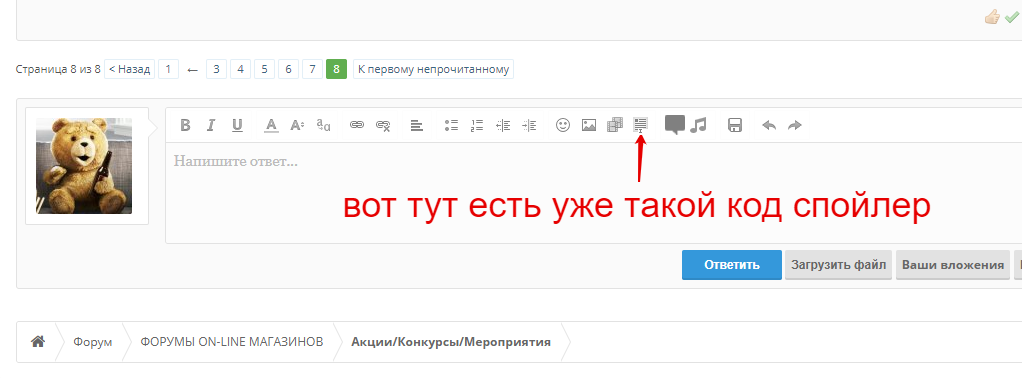Open the Форум breadcrumb
Image resolution: width=1022 pixels, height=378 pixels.
[93, 342]
